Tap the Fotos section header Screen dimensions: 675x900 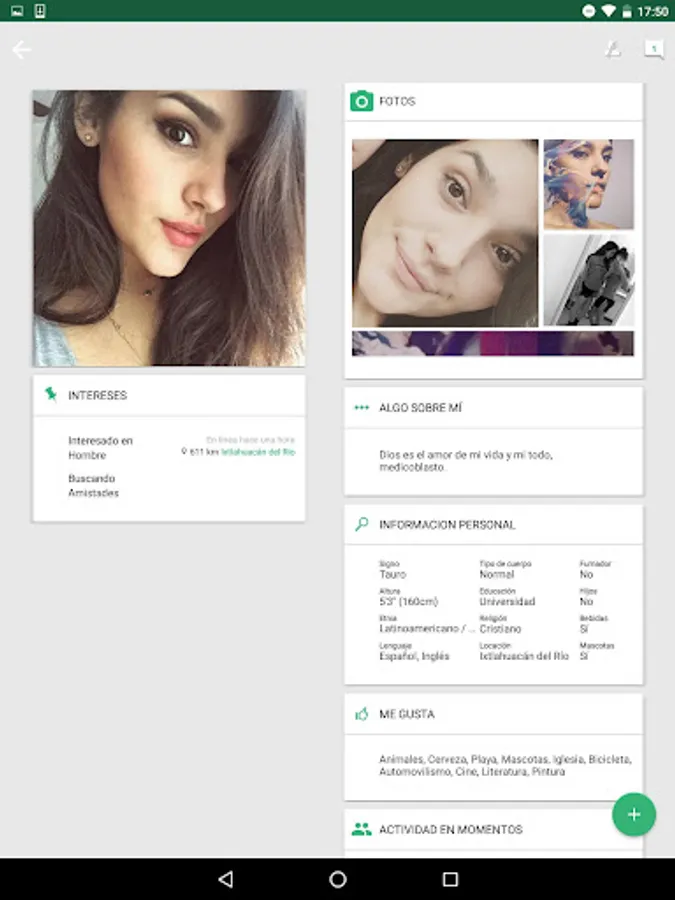[x=494, y=102]
